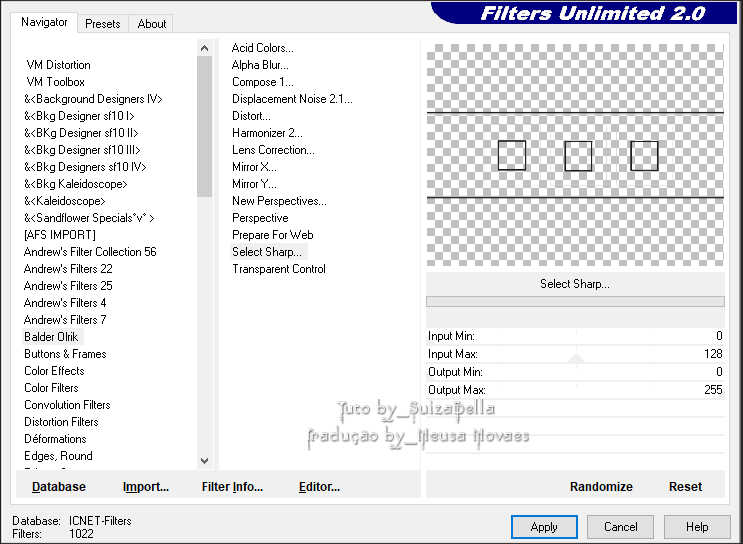Open Filter Info...
This screenshot has width=743, height=544.
(x=232, y=487)
